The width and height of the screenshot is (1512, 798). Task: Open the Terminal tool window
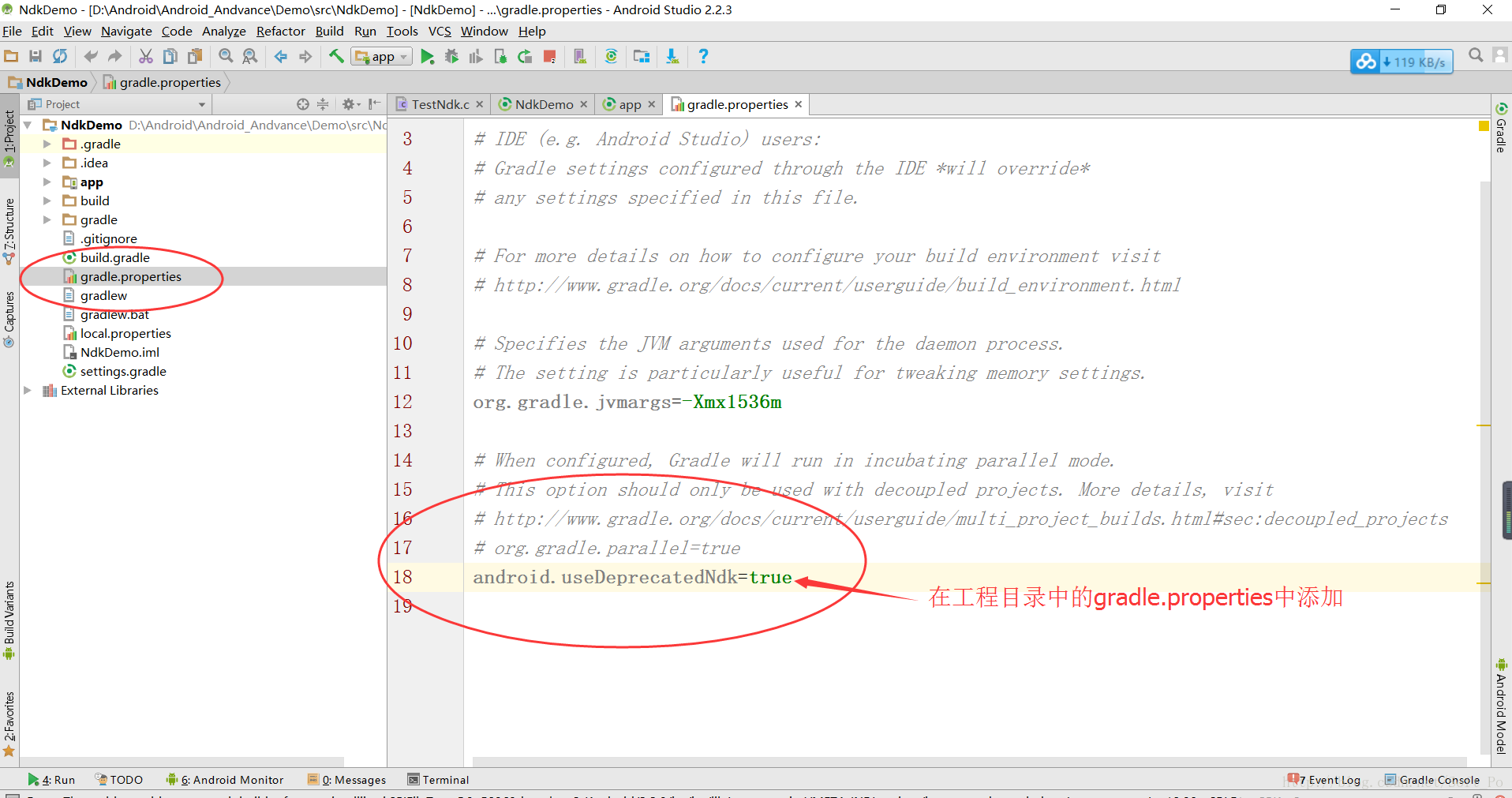pyautogui.click(x=438, y=780)
